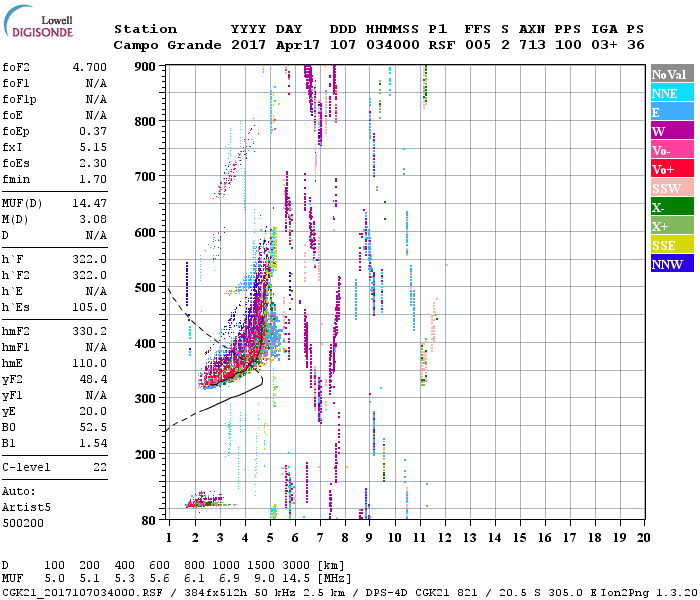This screenshot has width=700, height=600.
Task: Pick the yellow SSE legend entry
Action: coord(671,245)
